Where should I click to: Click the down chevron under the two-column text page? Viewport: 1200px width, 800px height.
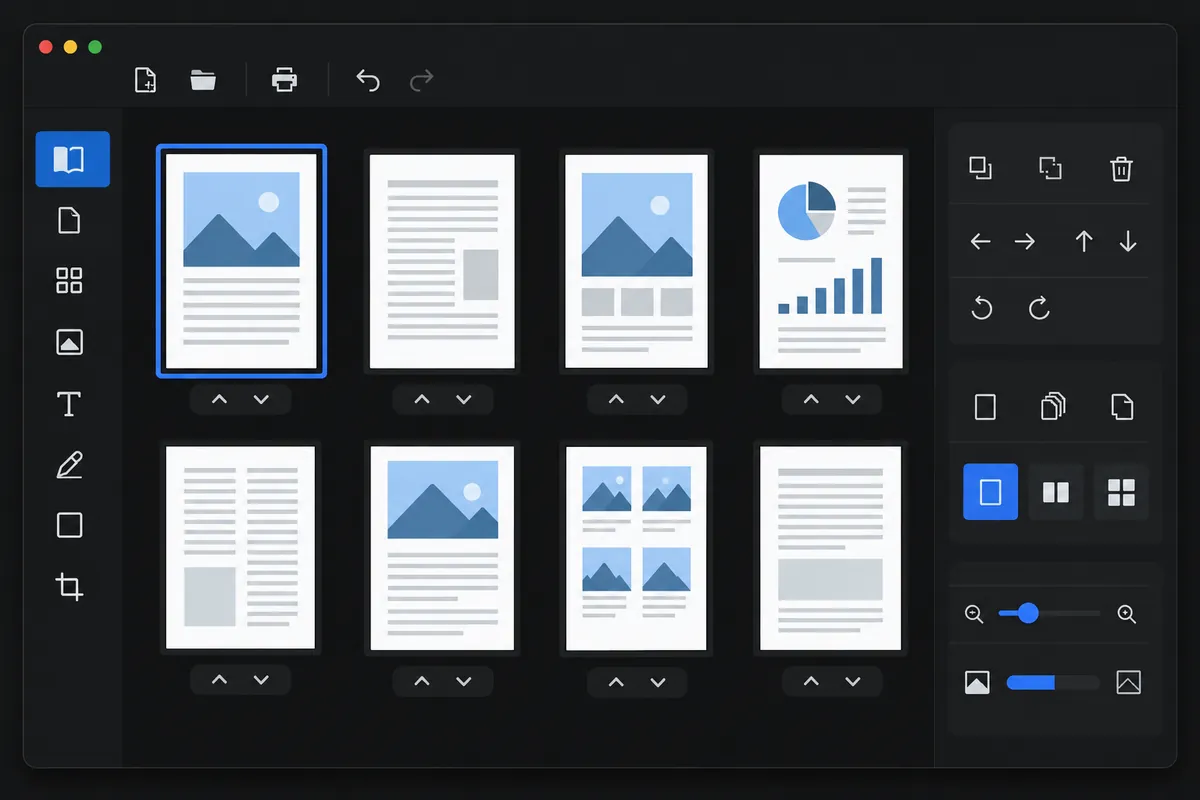261,680
